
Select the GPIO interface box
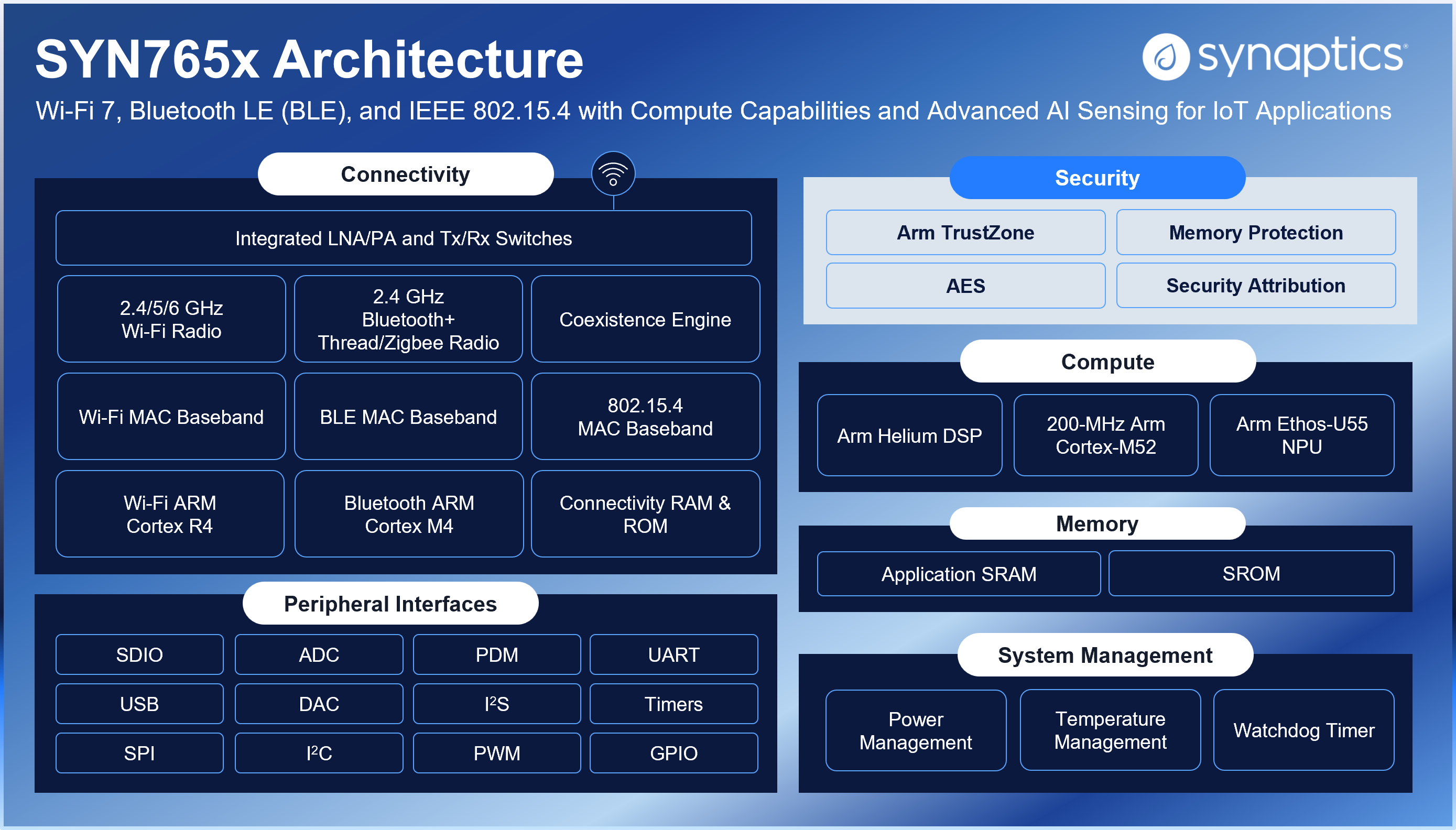point(673,753)
